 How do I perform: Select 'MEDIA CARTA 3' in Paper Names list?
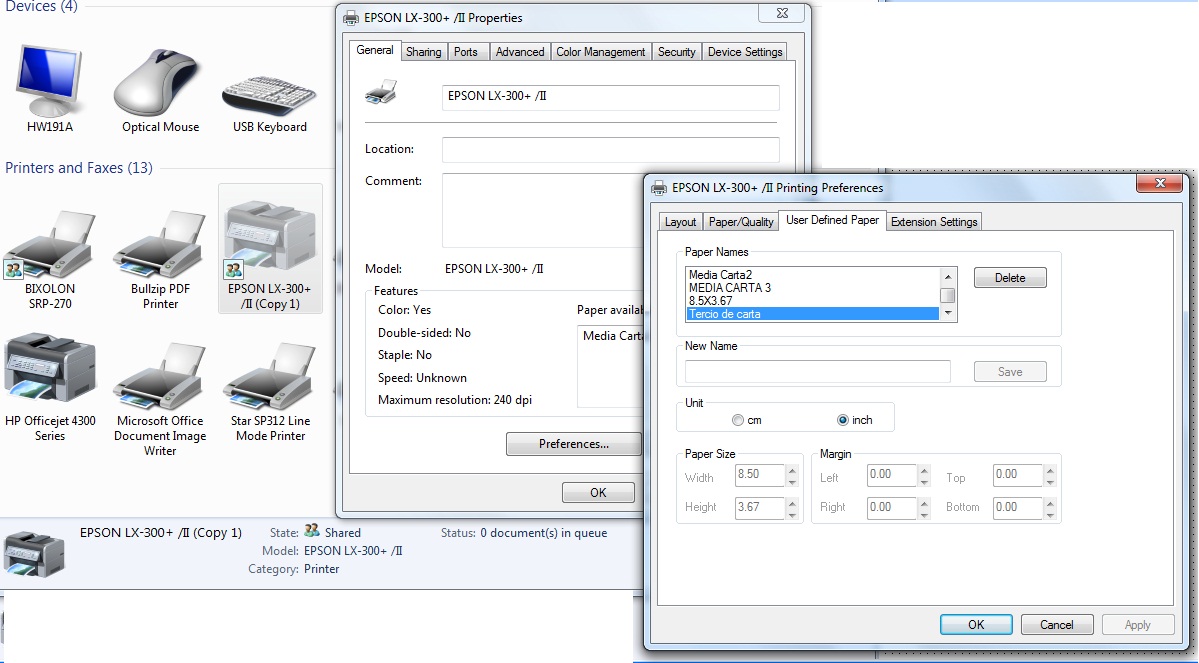[x=813, y=288]
